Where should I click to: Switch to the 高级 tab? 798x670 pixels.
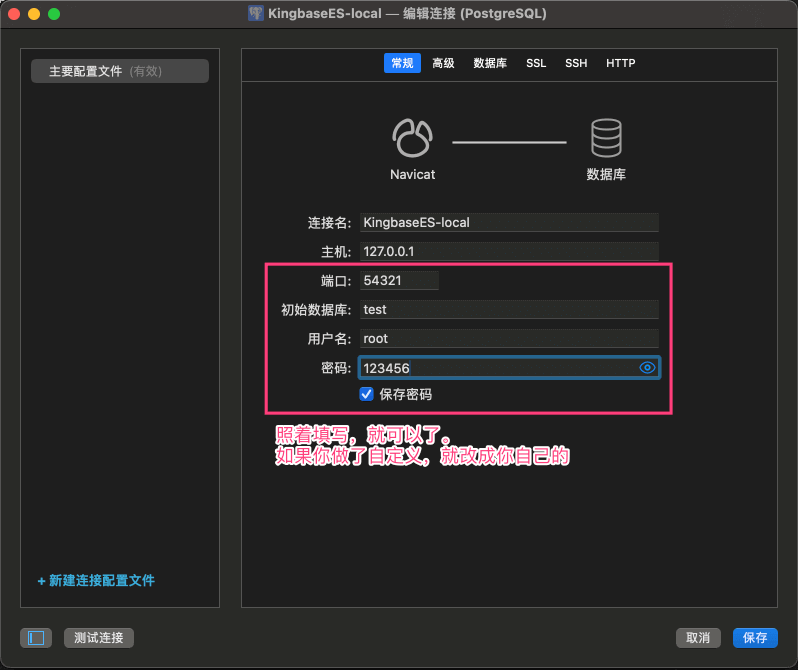pos(443,63)
